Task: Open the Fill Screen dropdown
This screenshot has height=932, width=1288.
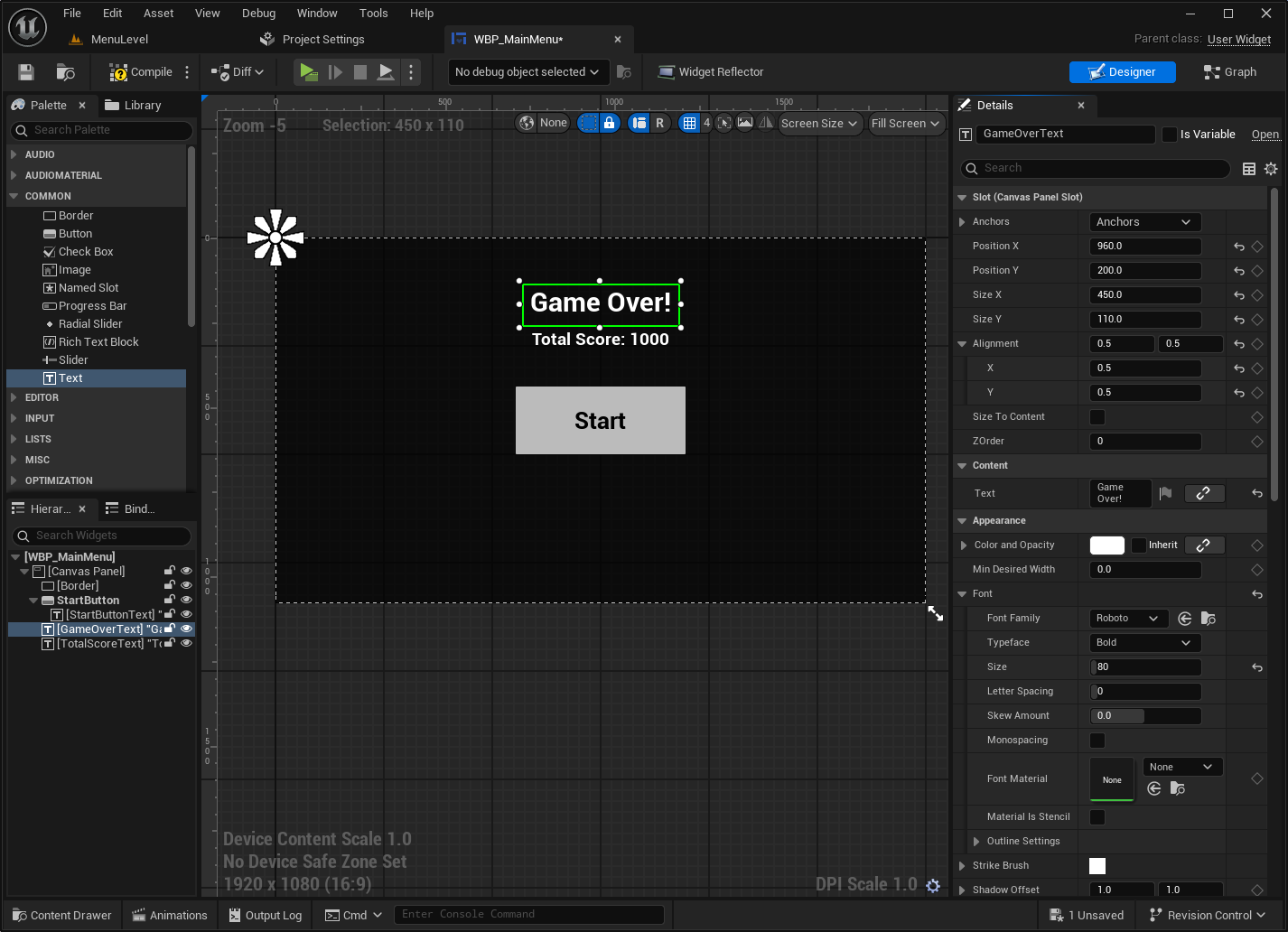Action: 906,123
